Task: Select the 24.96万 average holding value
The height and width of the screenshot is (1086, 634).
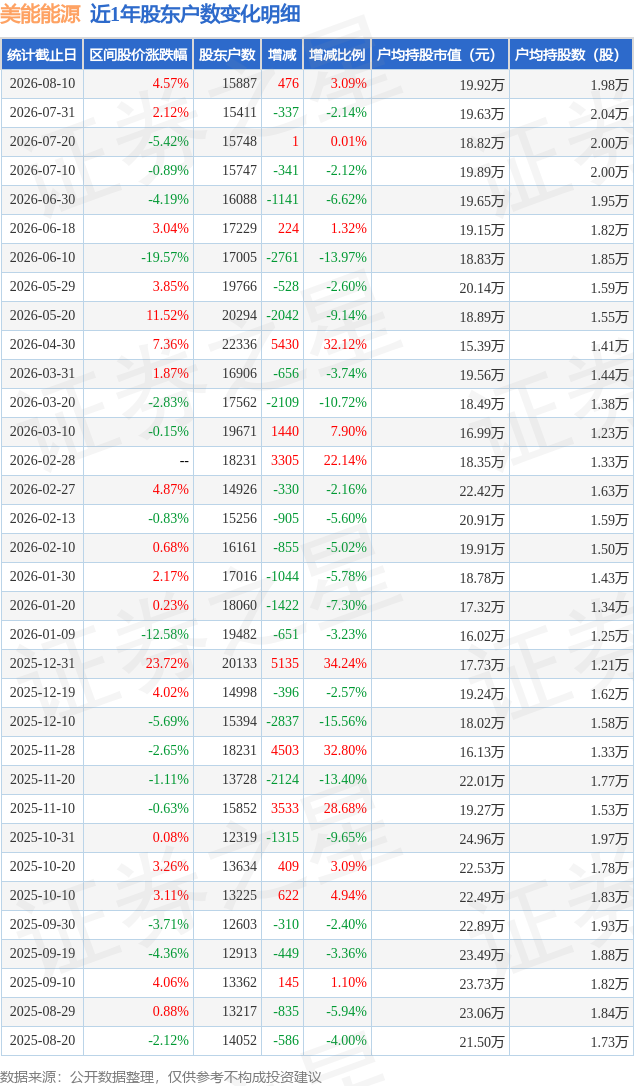Action: pyautogui.click(x=482, y=838)
